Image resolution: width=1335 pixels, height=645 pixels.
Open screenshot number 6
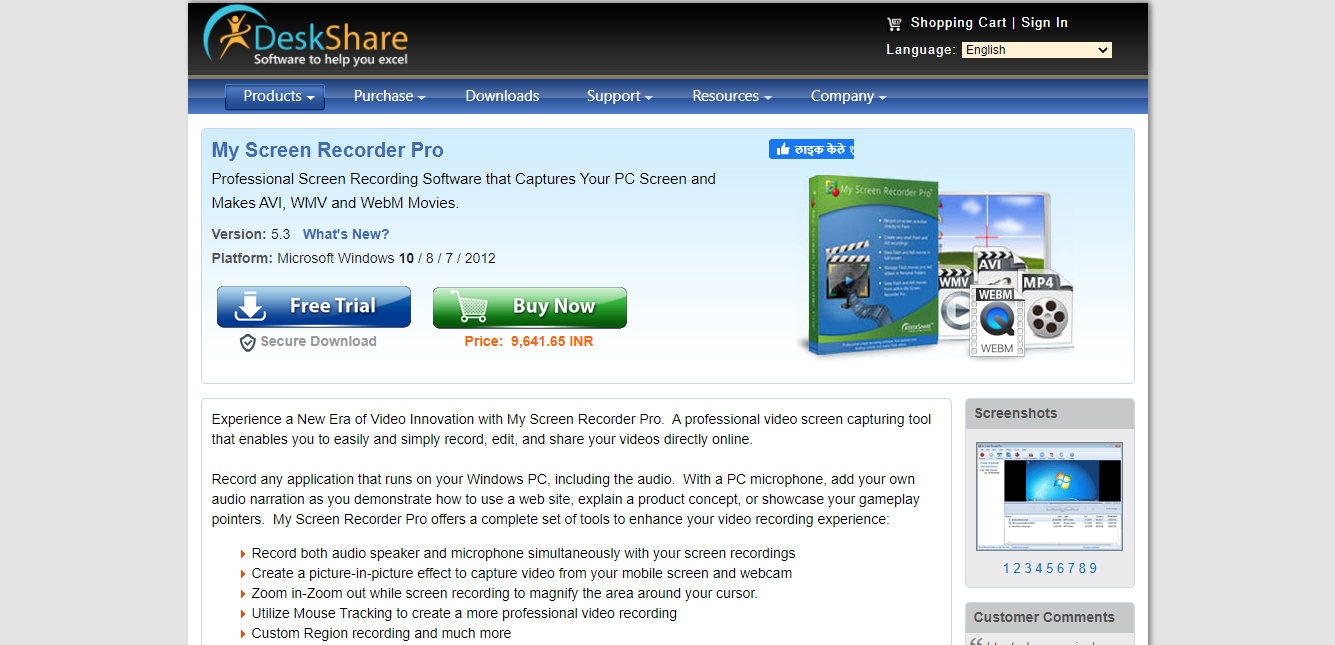click(x=1061, y=568)
